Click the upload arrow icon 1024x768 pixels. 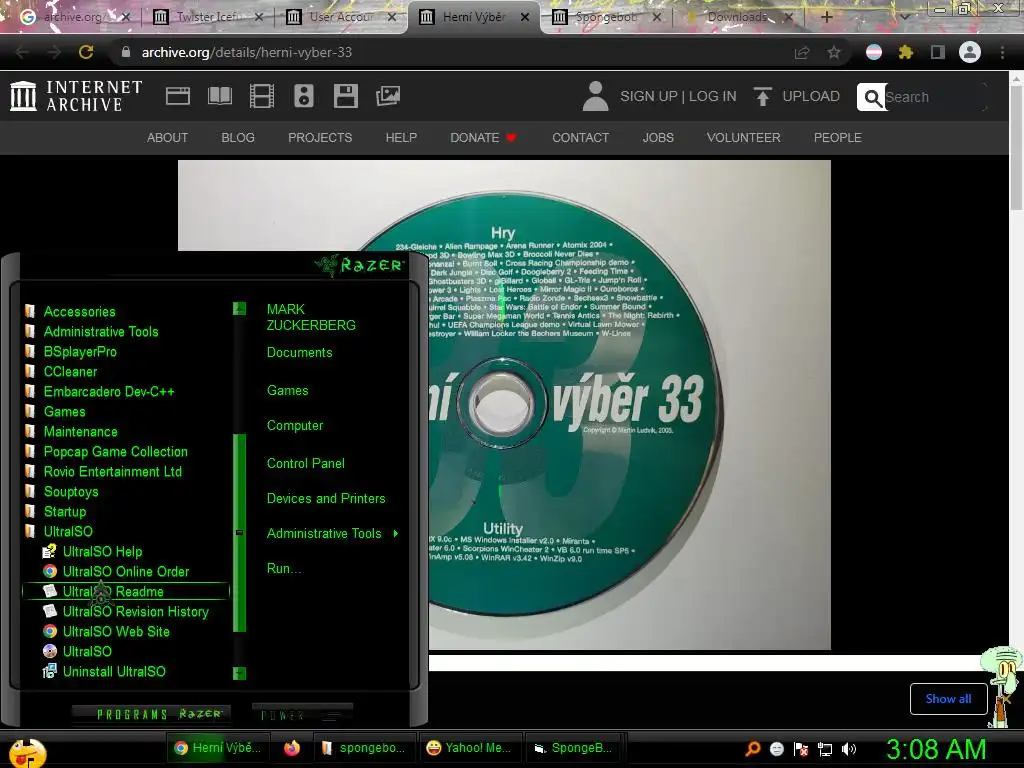(762, 96)
